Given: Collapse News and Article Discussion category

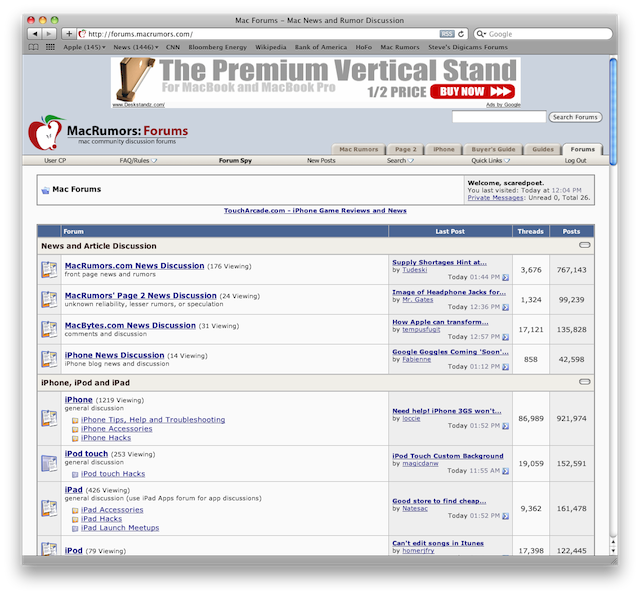Looking at the screenshot, I should [584, 245].
